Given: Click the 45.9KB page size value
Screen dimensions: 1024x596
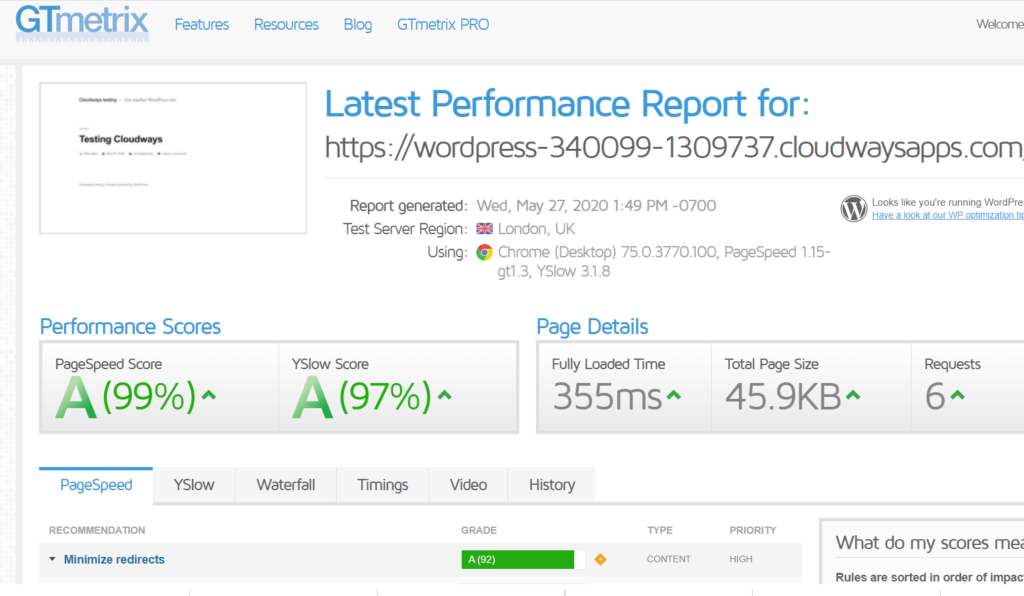Looking at the screenshot, I should click(783, 397).
